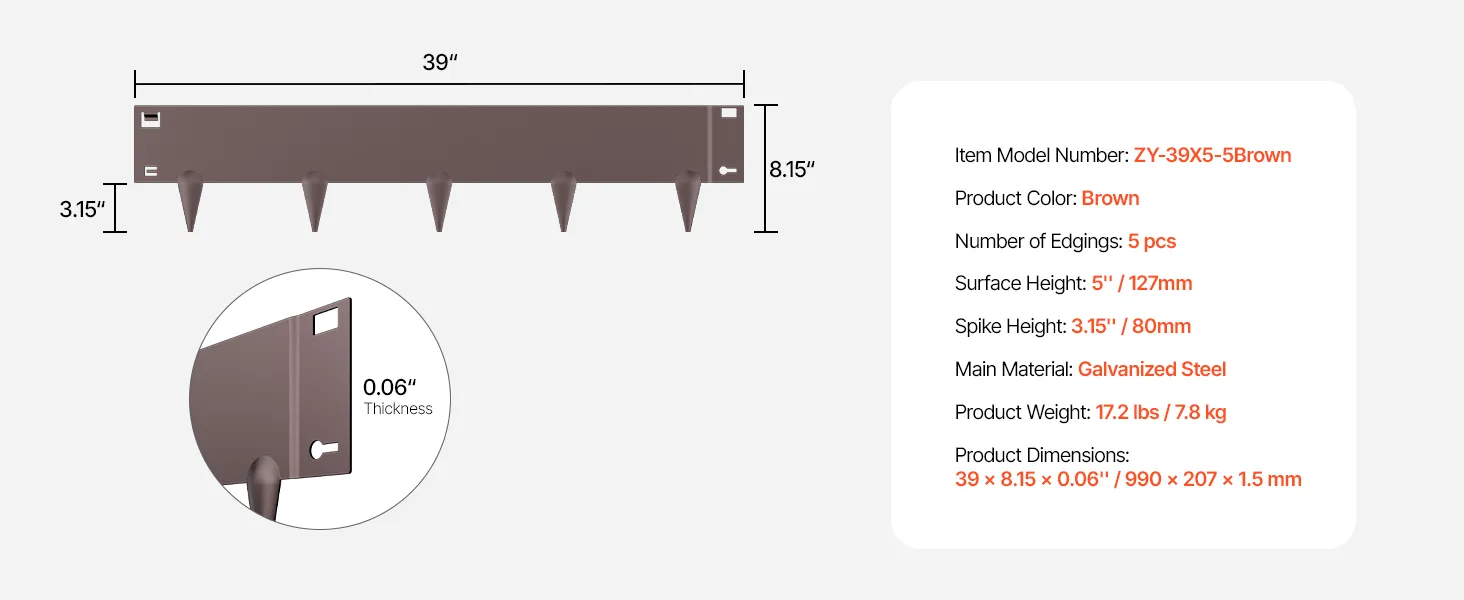Click the model number ZY-39X5-5Brown
This screenshot has width=1464, height=600.
[x=1212, y=155]
